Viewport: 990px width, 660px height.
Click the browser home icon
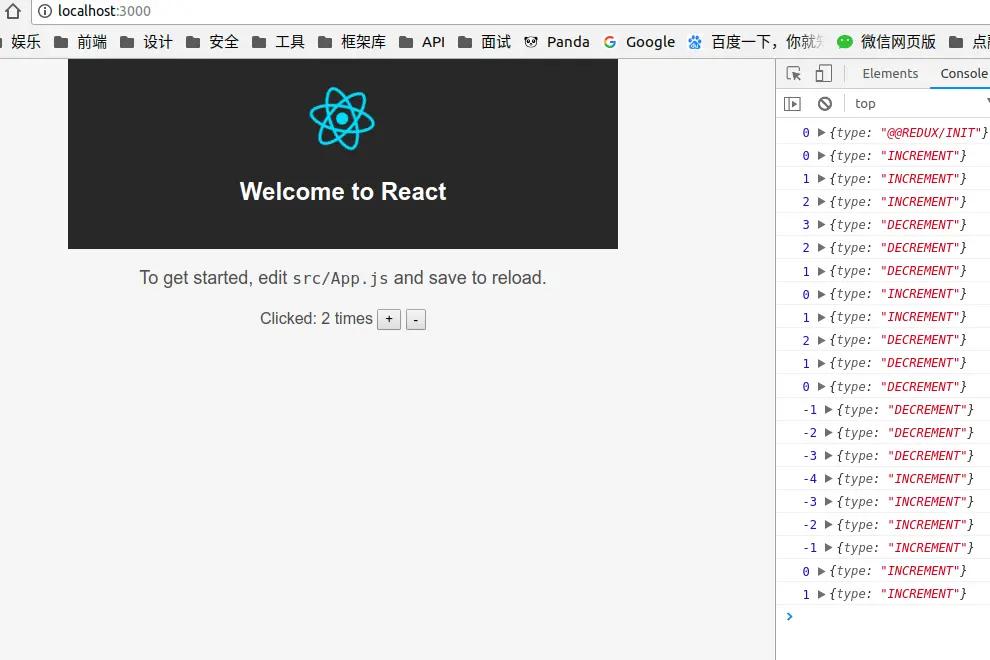coord(12,11)
